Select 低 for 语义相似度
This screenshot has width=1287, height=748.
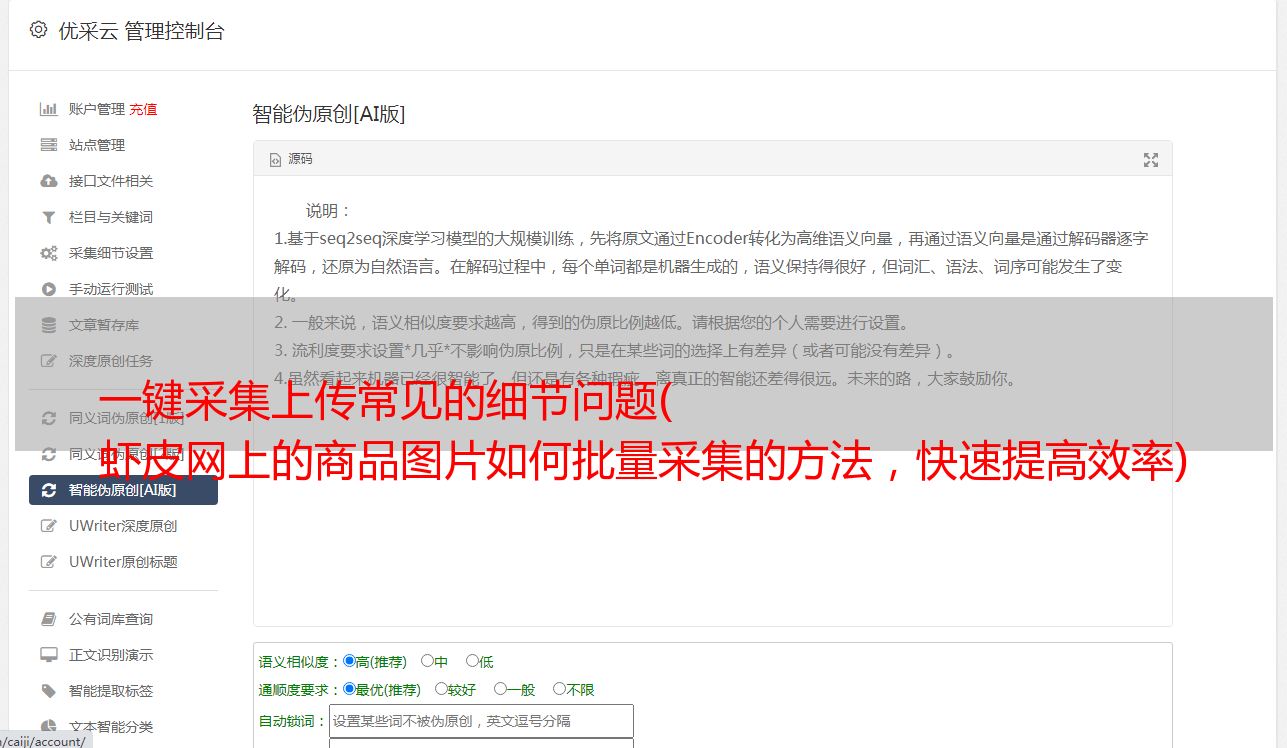472,661
